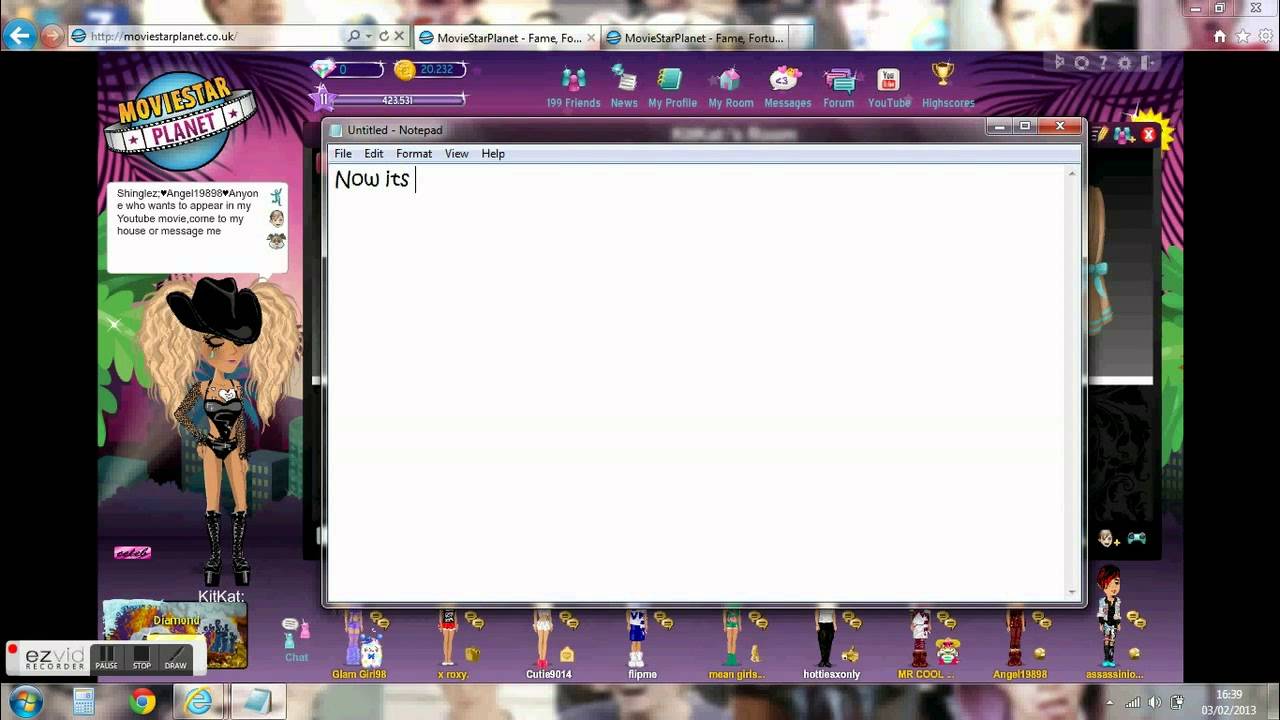Screen dimensions: 1280x720
Task: Click the add friend icon in room
Action: [1124, 134]
